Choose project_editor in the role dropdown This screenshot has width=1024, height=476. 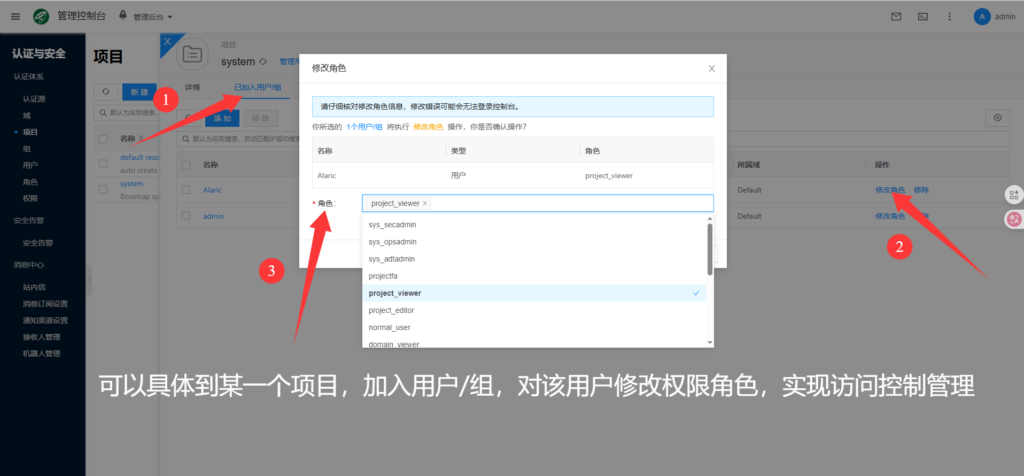(x=391, y=310)
